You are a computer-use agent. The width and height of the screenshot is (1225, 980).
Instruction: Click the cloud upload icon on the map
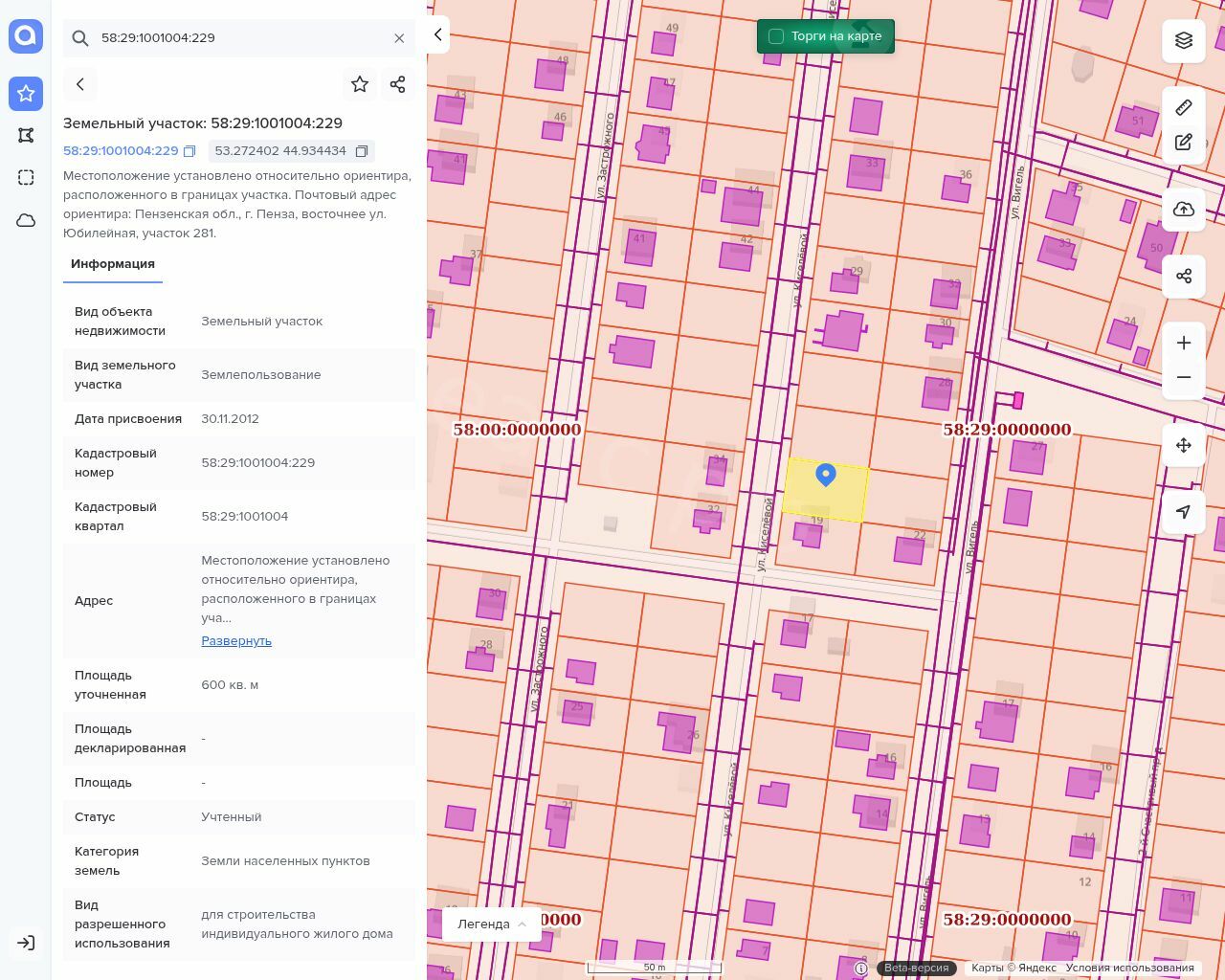coord(1184,210)
